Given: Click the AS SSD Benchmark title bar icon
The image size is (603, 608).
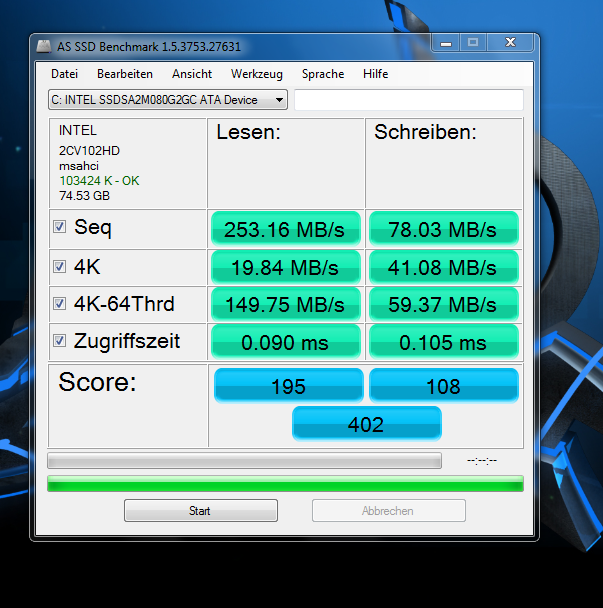Looking at the screenshot, I should 44,47.
